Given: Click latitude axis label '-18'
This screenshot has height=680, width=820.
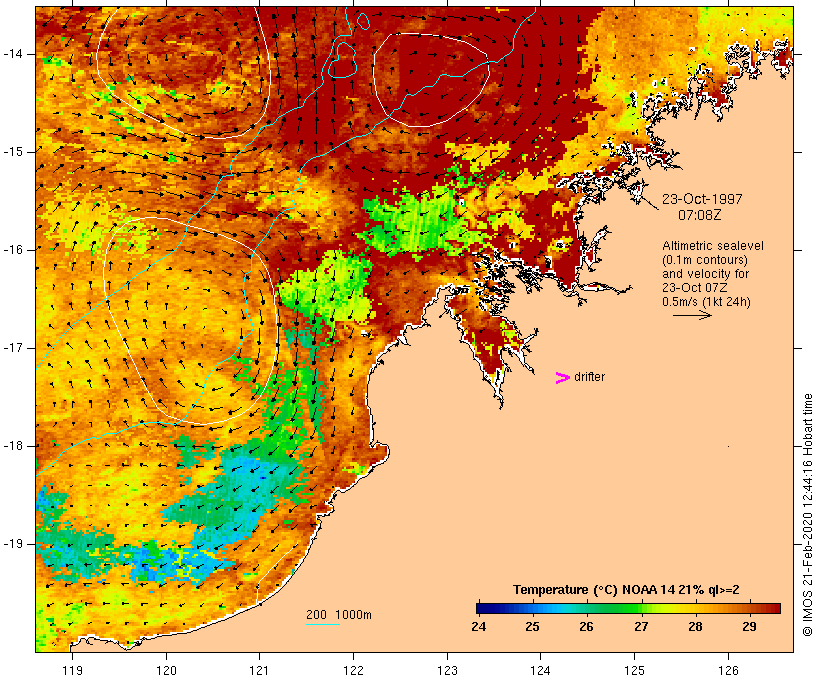Looking at the screenshot, I should tap(13, 446).
